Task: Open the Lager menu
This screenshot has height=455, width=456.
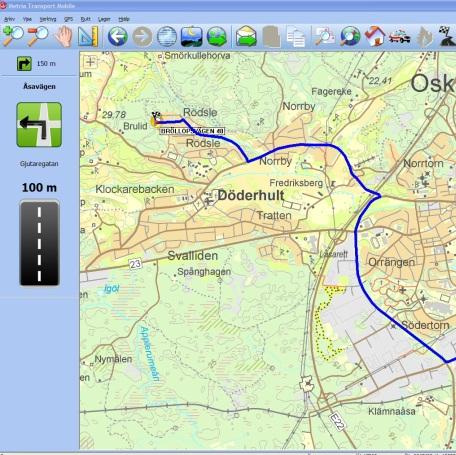Action: 104,19
